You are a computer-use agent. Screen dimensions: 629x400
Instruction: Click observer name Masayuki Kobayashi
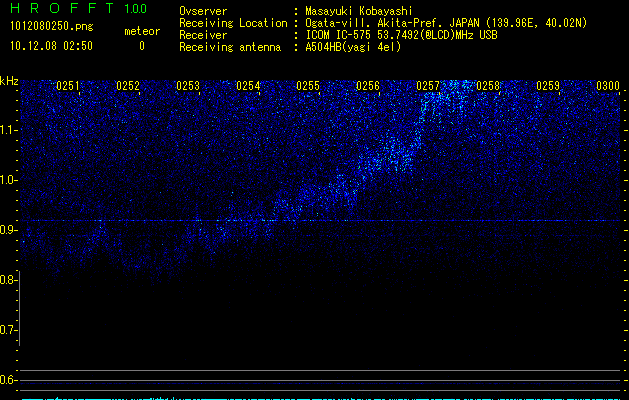pyautogui.click(x=359, y=11)
